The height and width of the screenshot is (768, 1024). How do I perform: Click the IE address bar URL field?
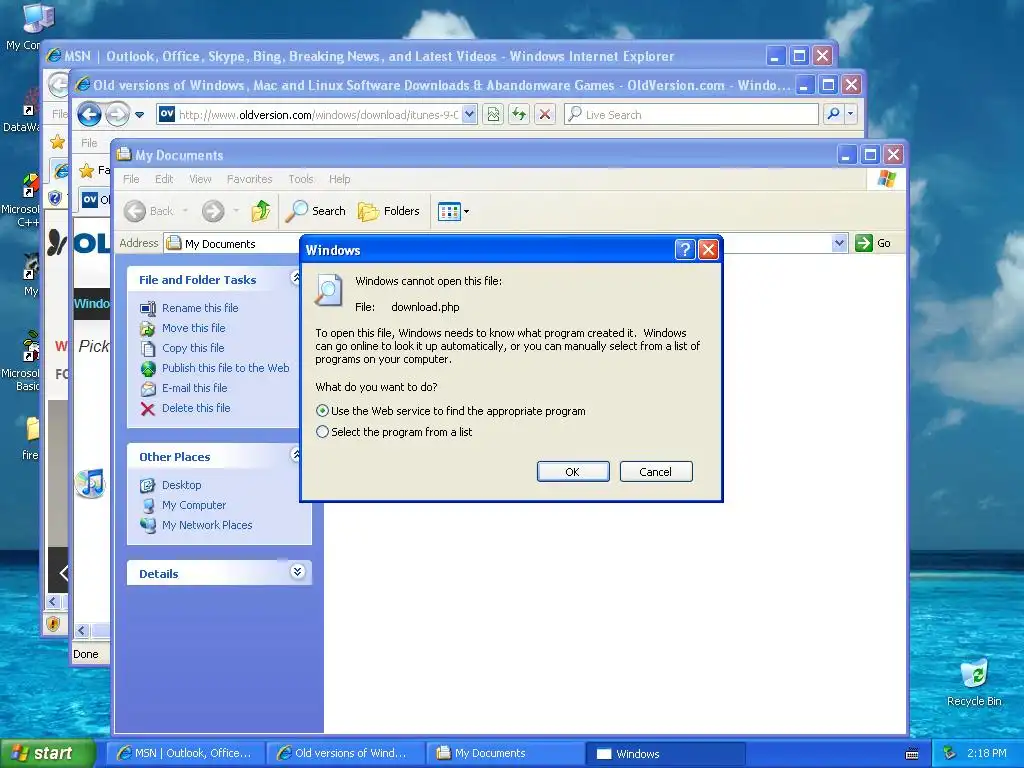(319, 115)
